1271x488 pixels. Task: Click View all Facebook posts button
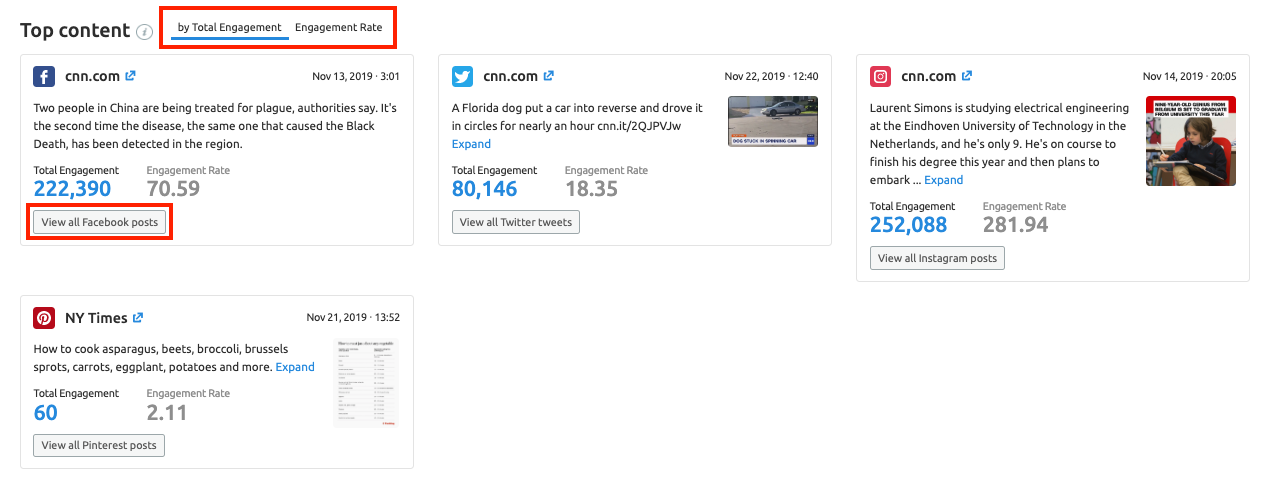click(100, 222)
